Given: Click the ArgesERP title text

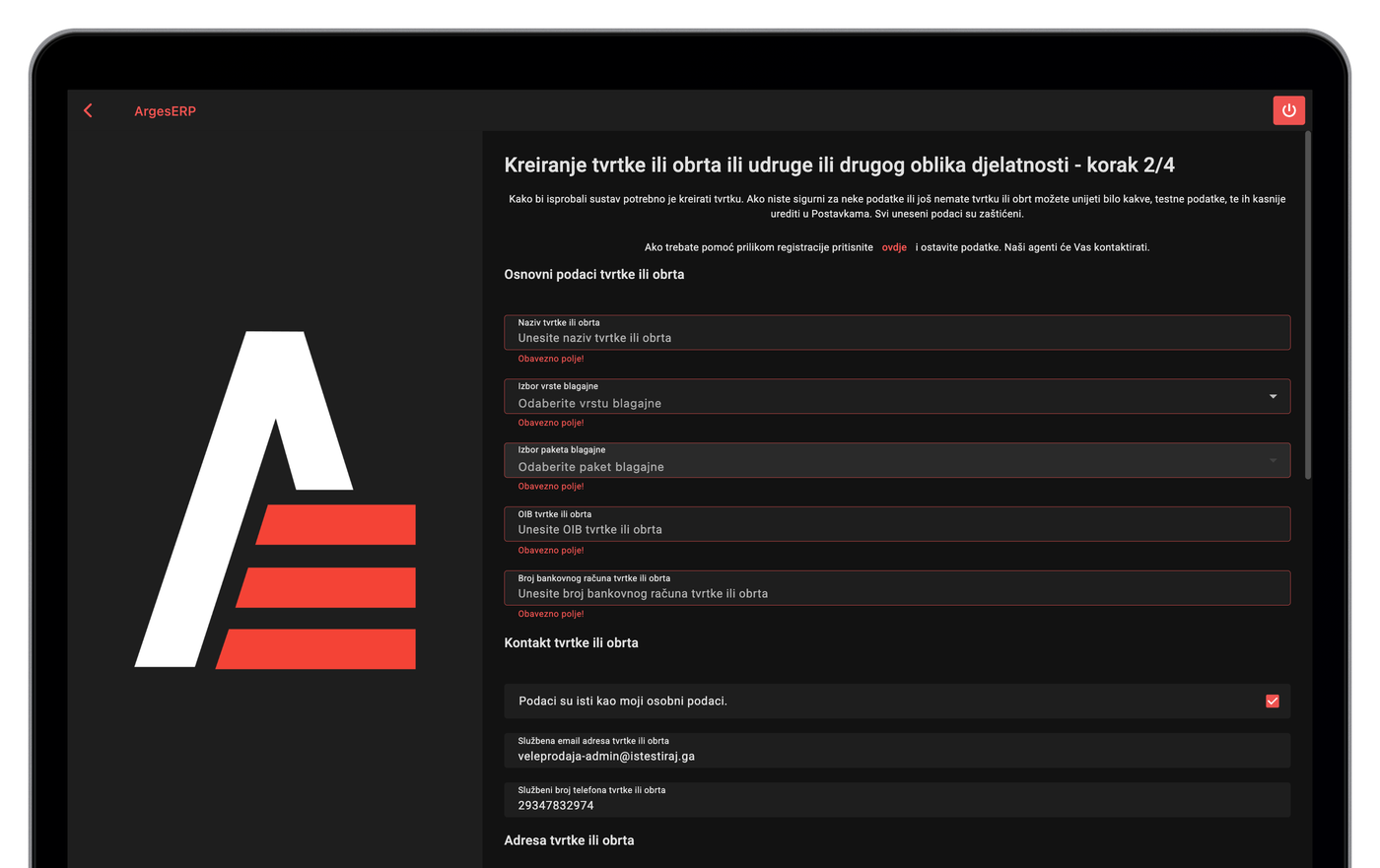Looking at the screenshot, I should [165, 111].
